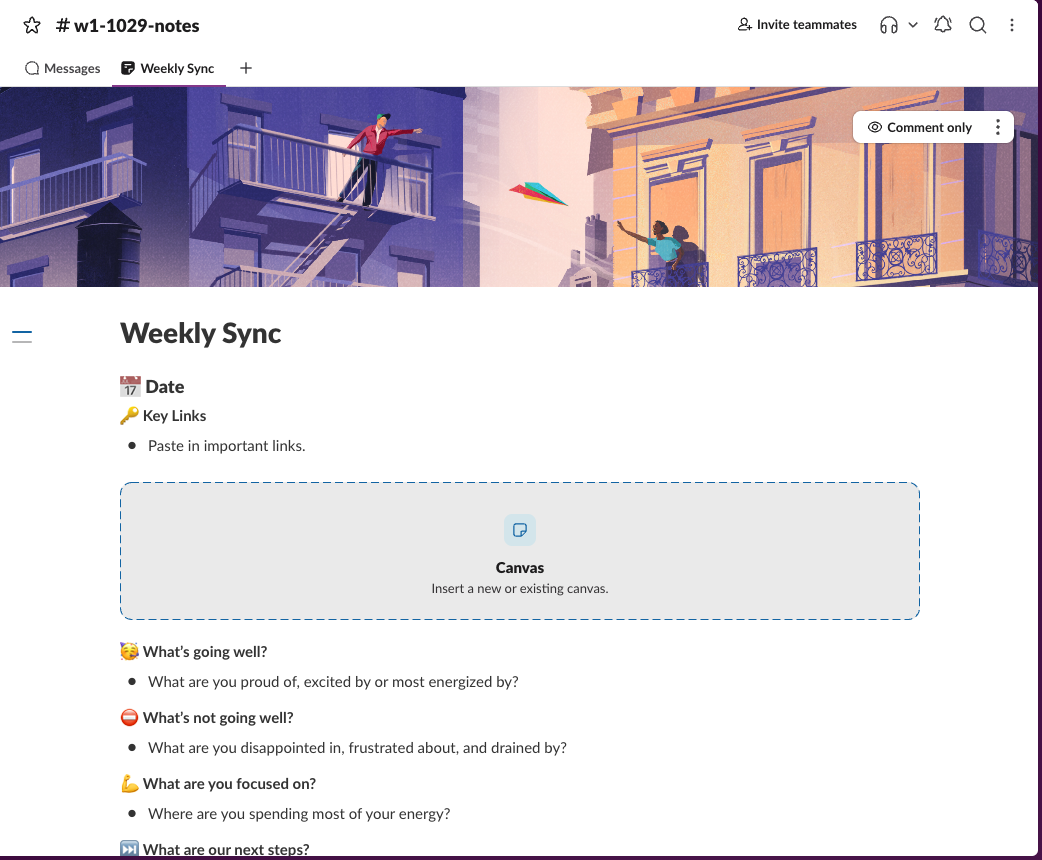Click the What are our next steps? heading

(x=226, y=849)
